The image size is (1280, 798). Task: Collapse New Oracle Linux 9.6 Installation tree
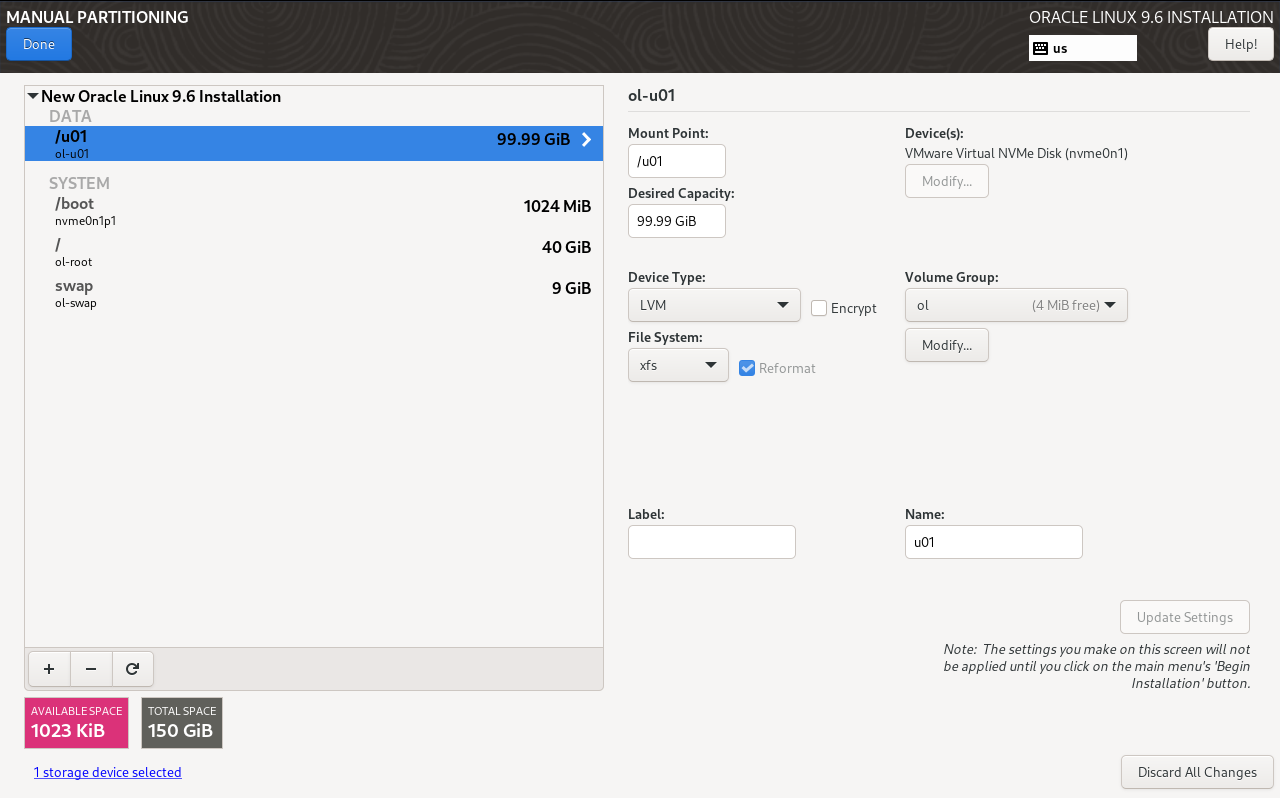[x=33, y=97]
